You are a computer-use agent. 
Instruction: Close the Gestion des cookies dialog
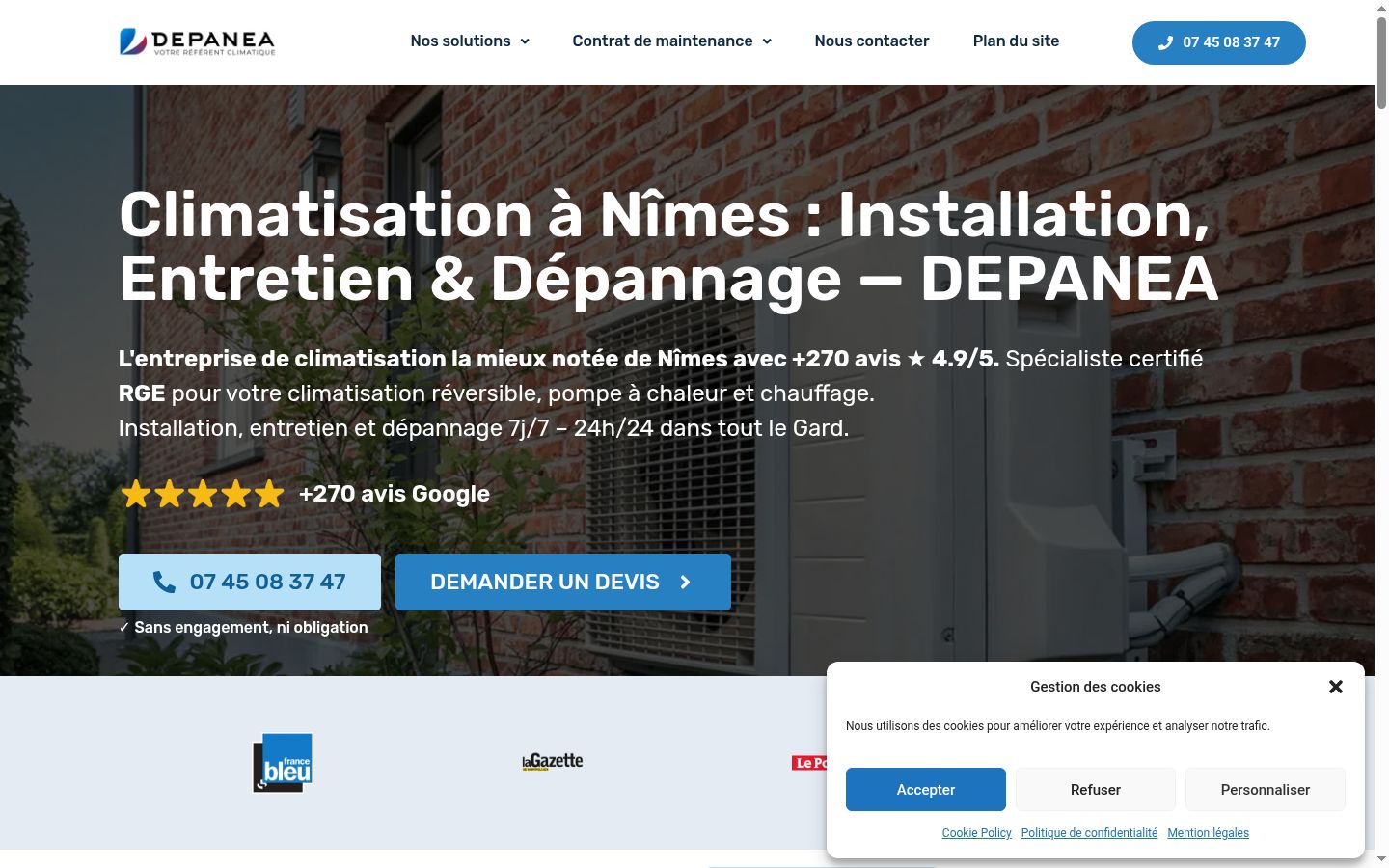coord(1336,687)
